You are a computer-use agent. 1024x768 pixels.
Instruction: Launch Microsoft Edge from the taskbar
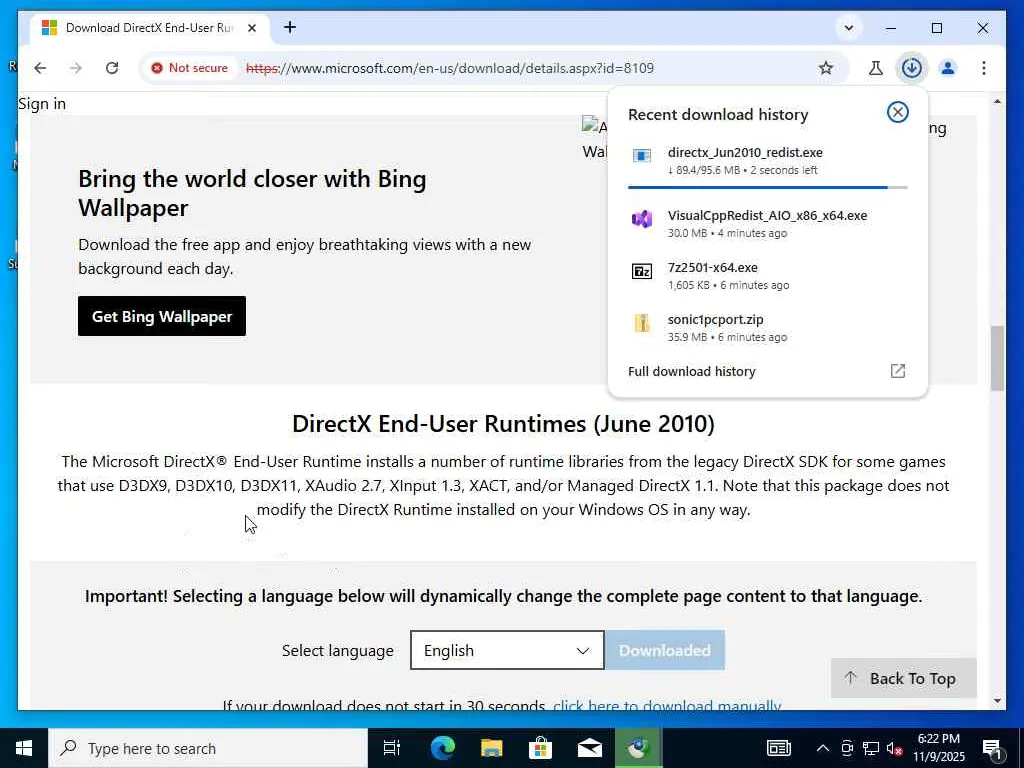point(443,748)
